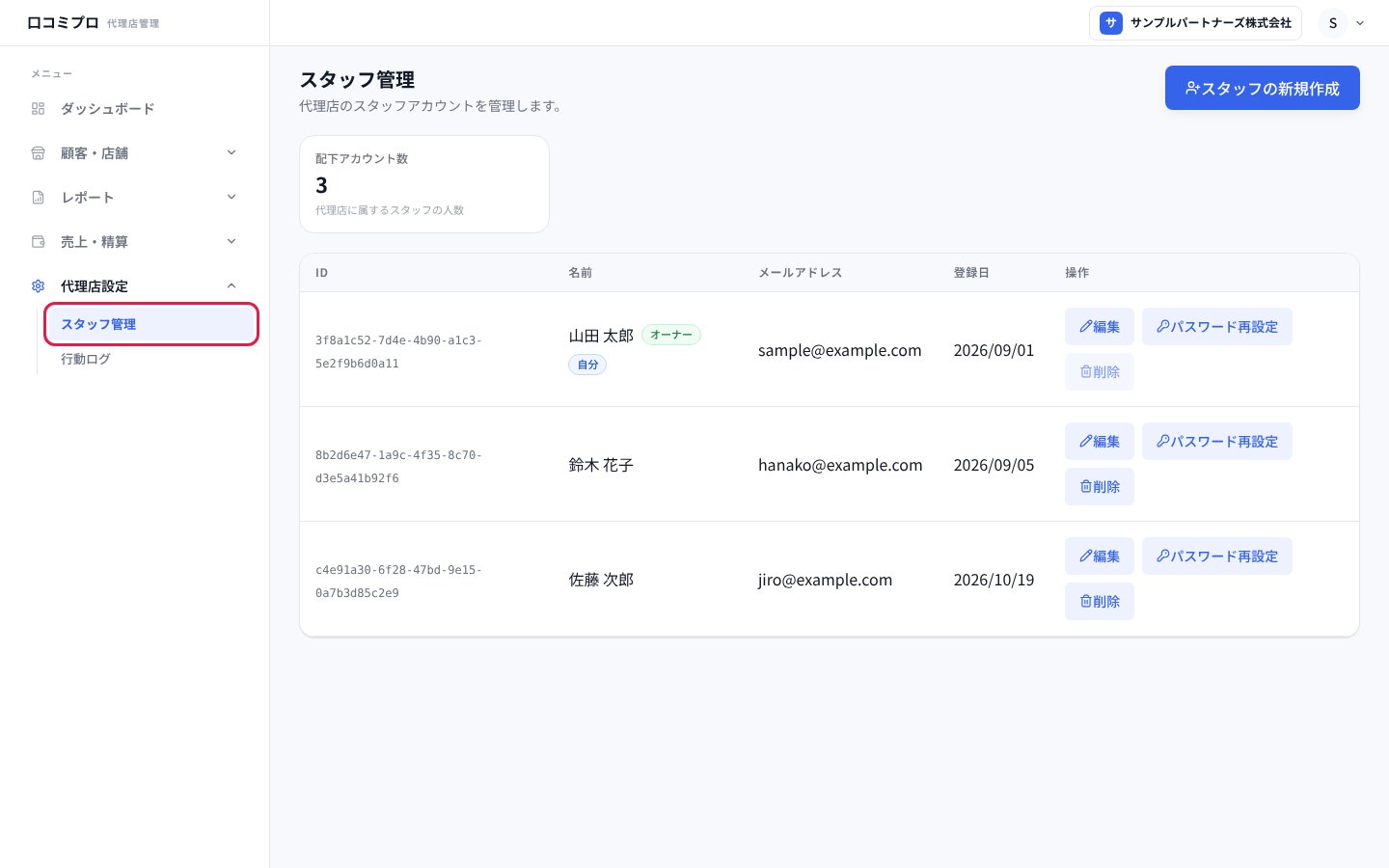
Task: Click the name 佐藤 次郎
Action: pos(601,580)
